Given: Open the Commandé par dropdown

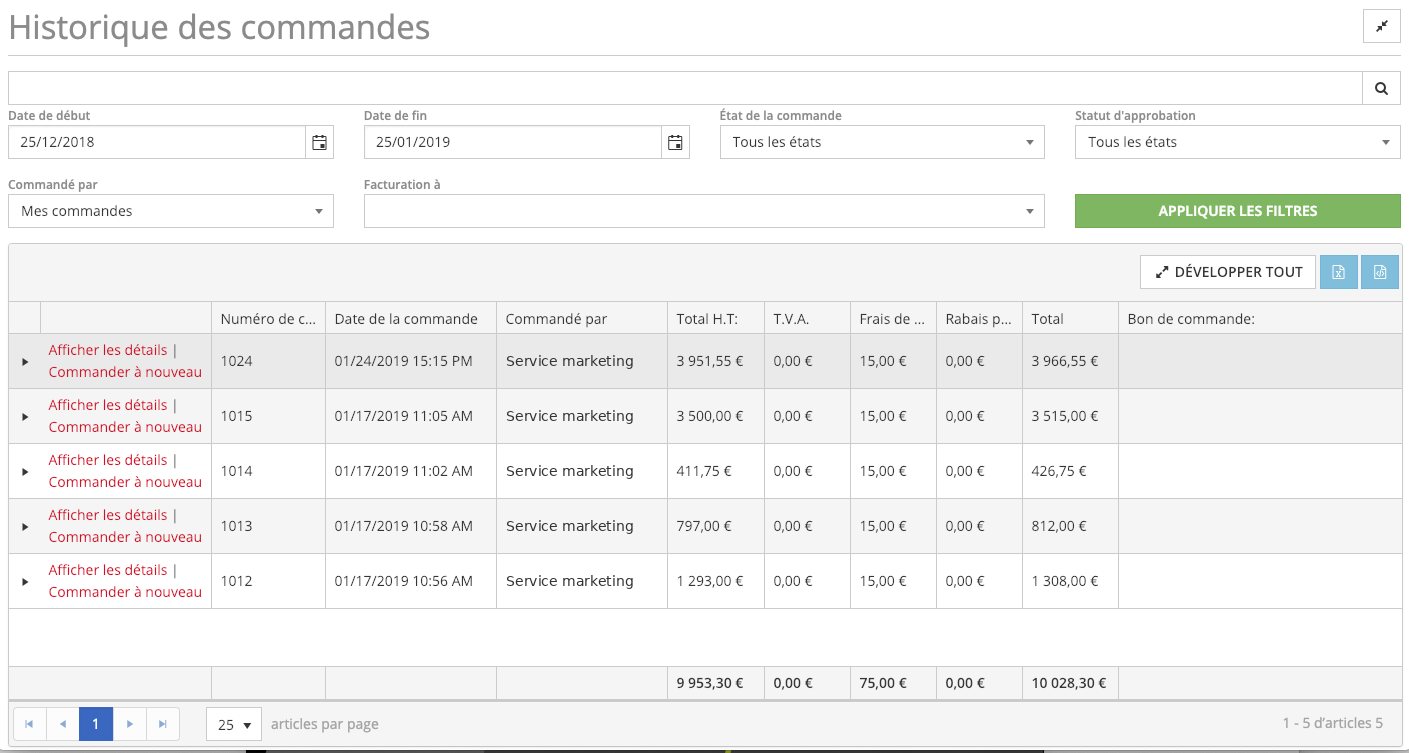Looking at the screenshot, I should tap(171, 211).
